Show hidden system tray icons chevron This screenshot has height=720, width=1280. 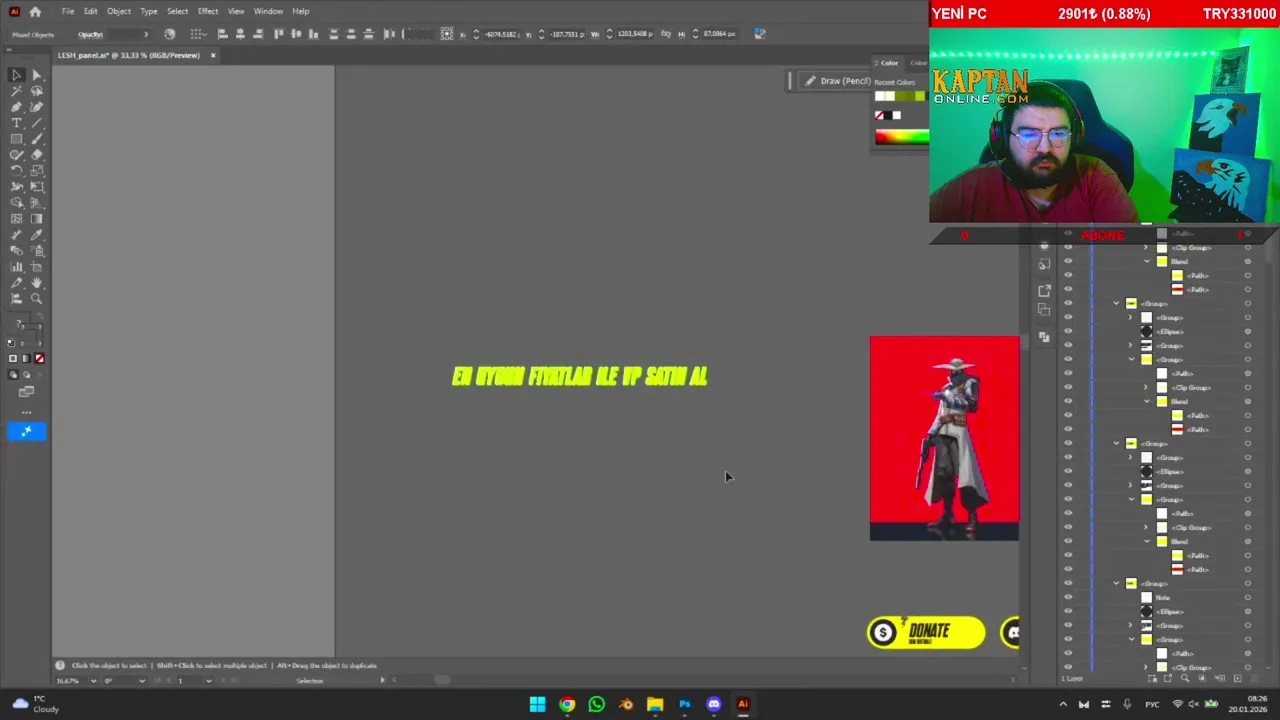tap(1063, 704)
